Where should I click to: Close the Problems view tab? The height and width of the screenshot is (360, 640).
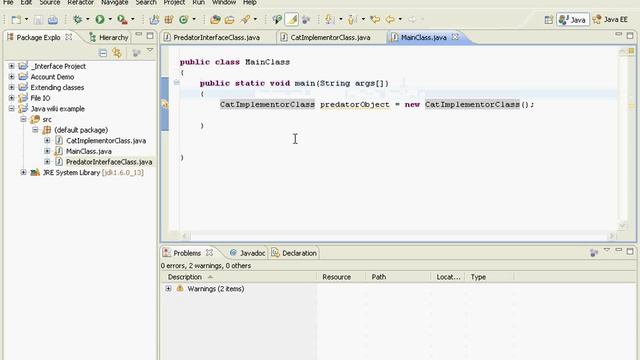point(209,253)
